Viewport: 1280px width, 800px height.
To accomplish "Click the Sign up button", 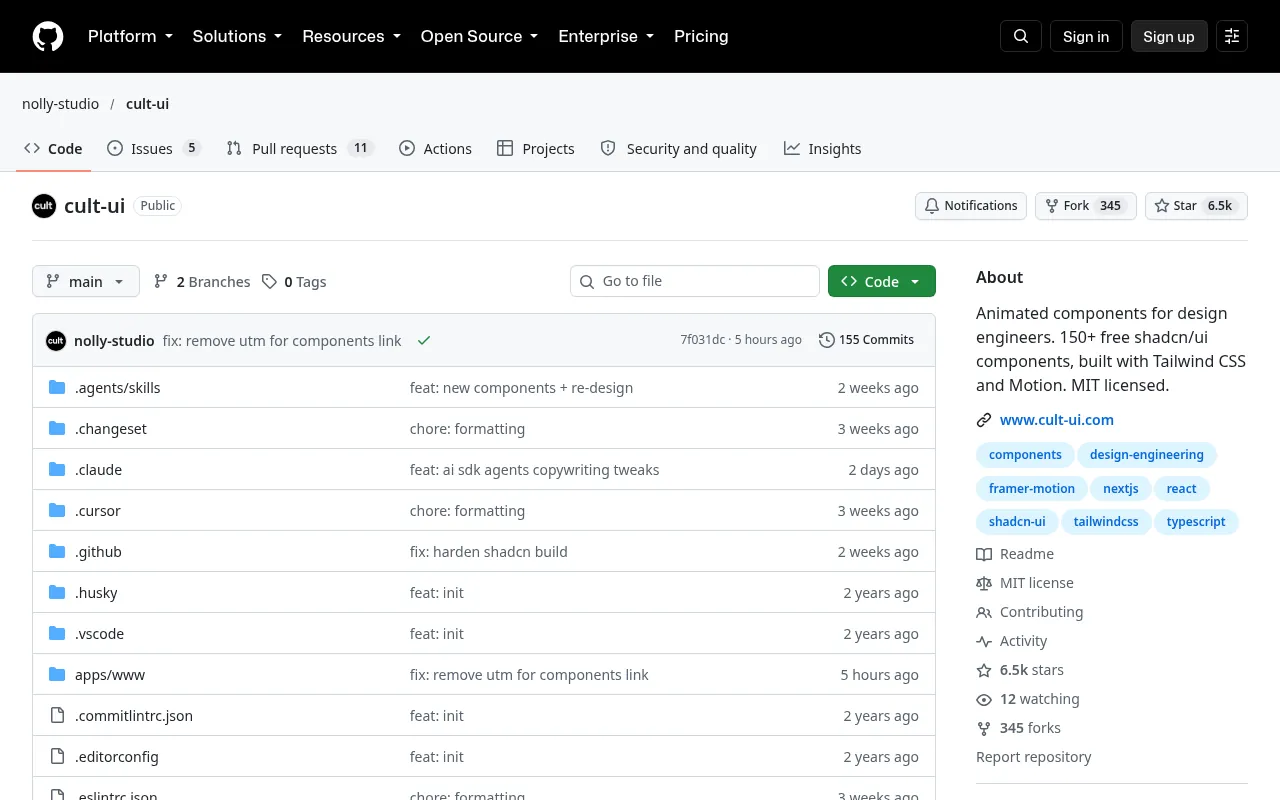I will [1169, 36].
